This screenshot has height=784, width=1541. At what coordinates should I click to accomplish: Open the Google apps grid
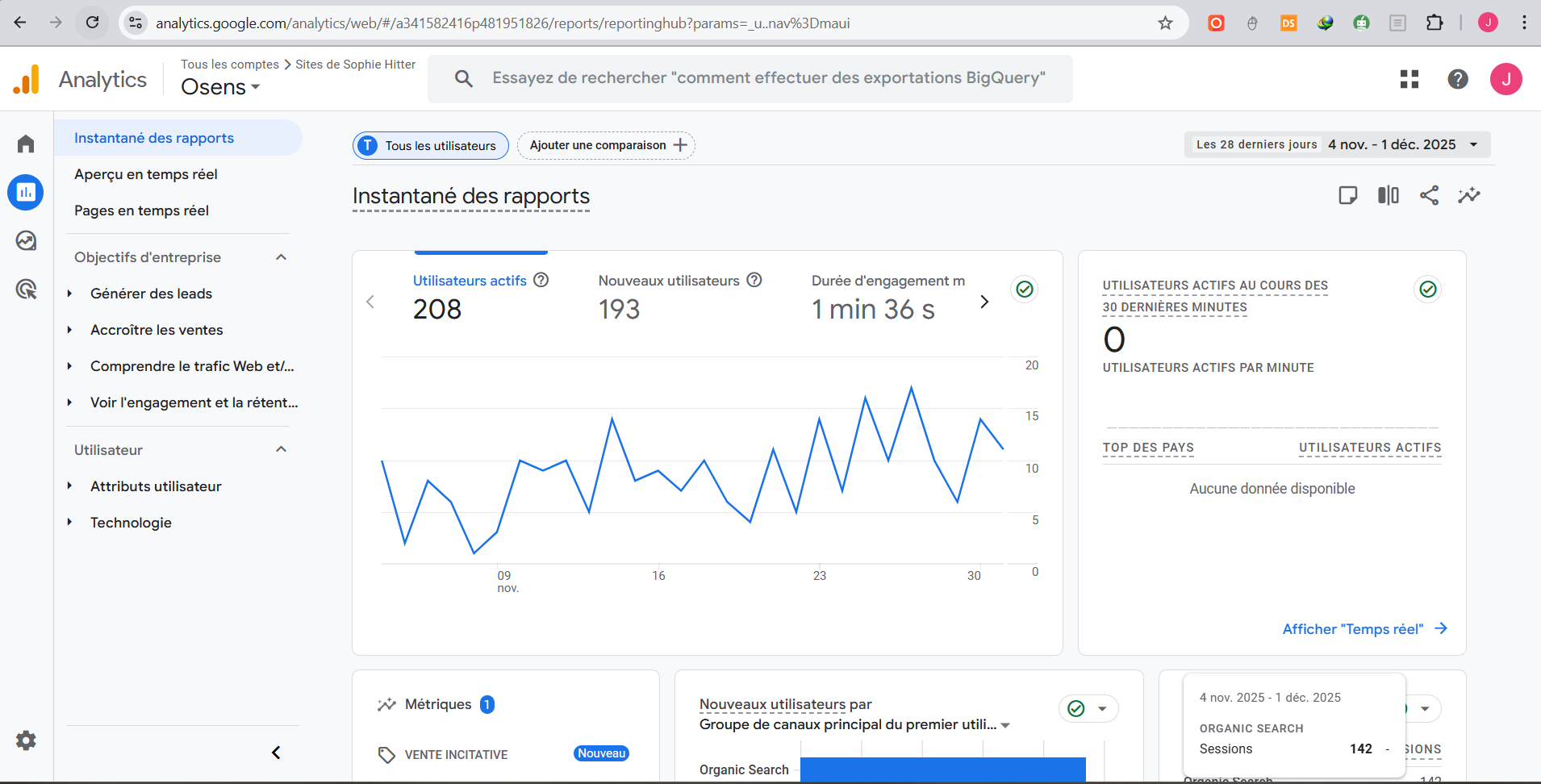click(x=1409, y=79)
